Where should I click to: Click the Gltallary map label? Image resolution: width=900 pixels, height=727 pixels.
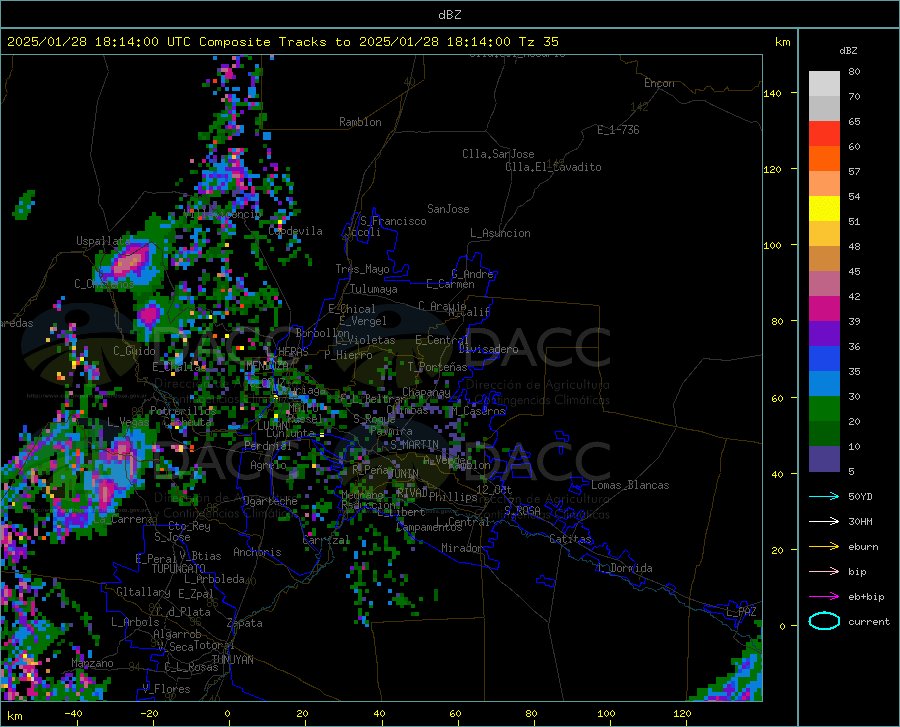[143, 592]
